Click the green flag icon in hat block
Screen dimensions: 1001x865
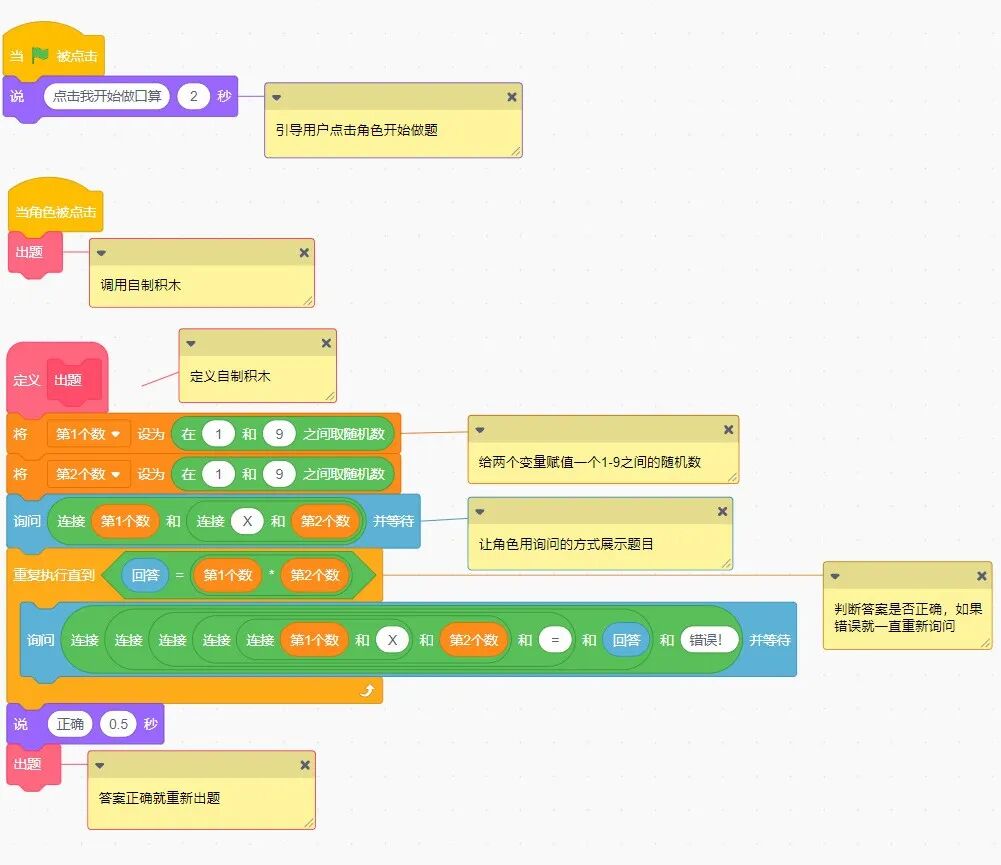[x=40, y=56]
